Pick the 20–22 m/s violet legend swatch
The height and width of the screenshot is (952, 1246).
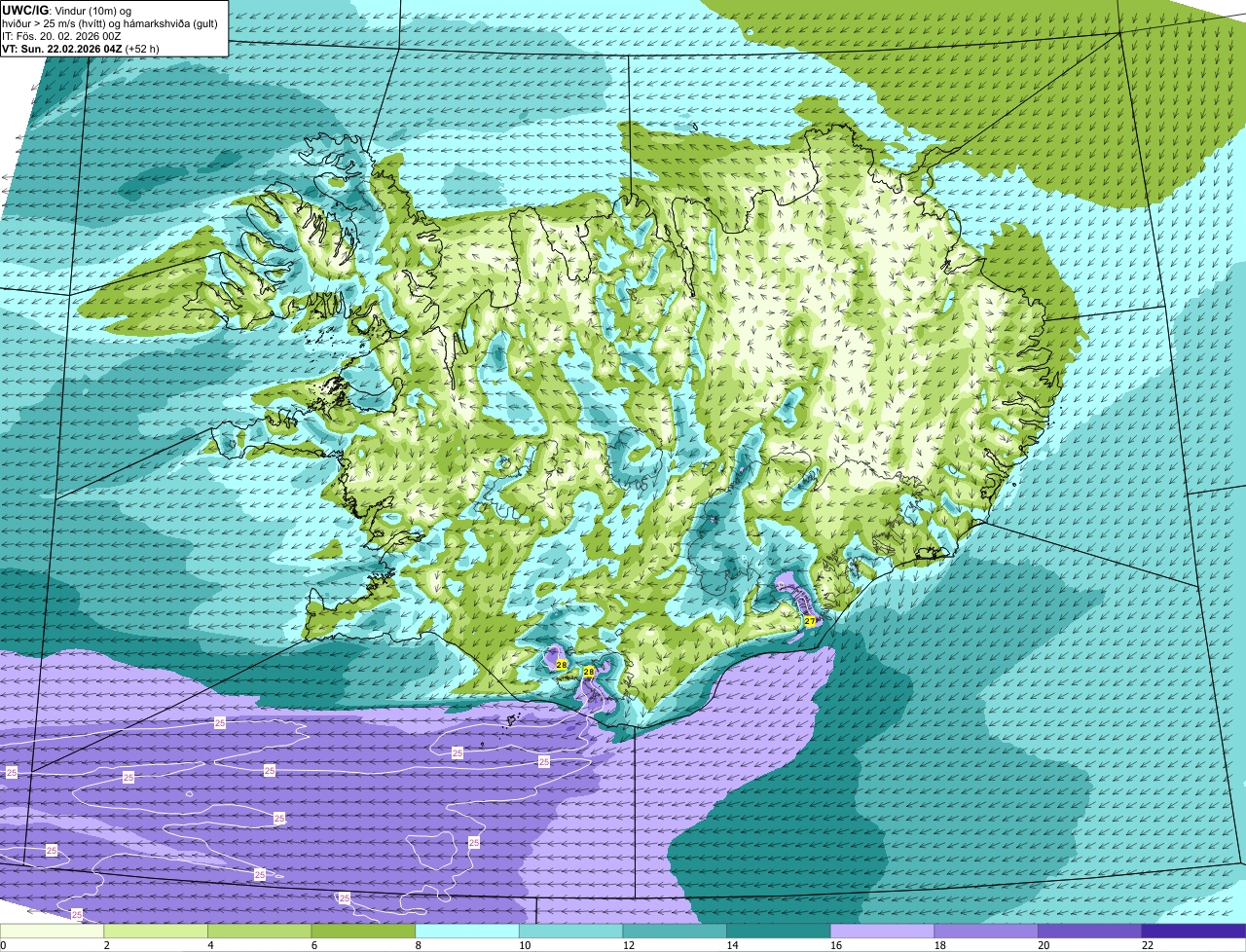click(1089, 931)
